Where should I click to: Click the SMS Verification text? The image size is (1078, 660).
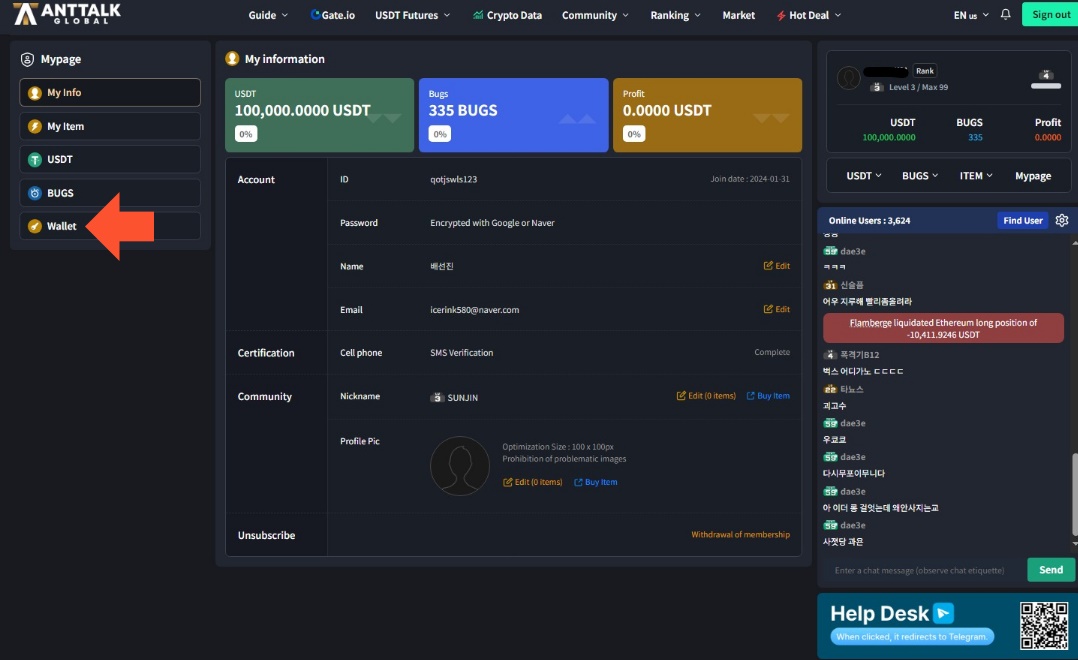[x=461, y=353]
